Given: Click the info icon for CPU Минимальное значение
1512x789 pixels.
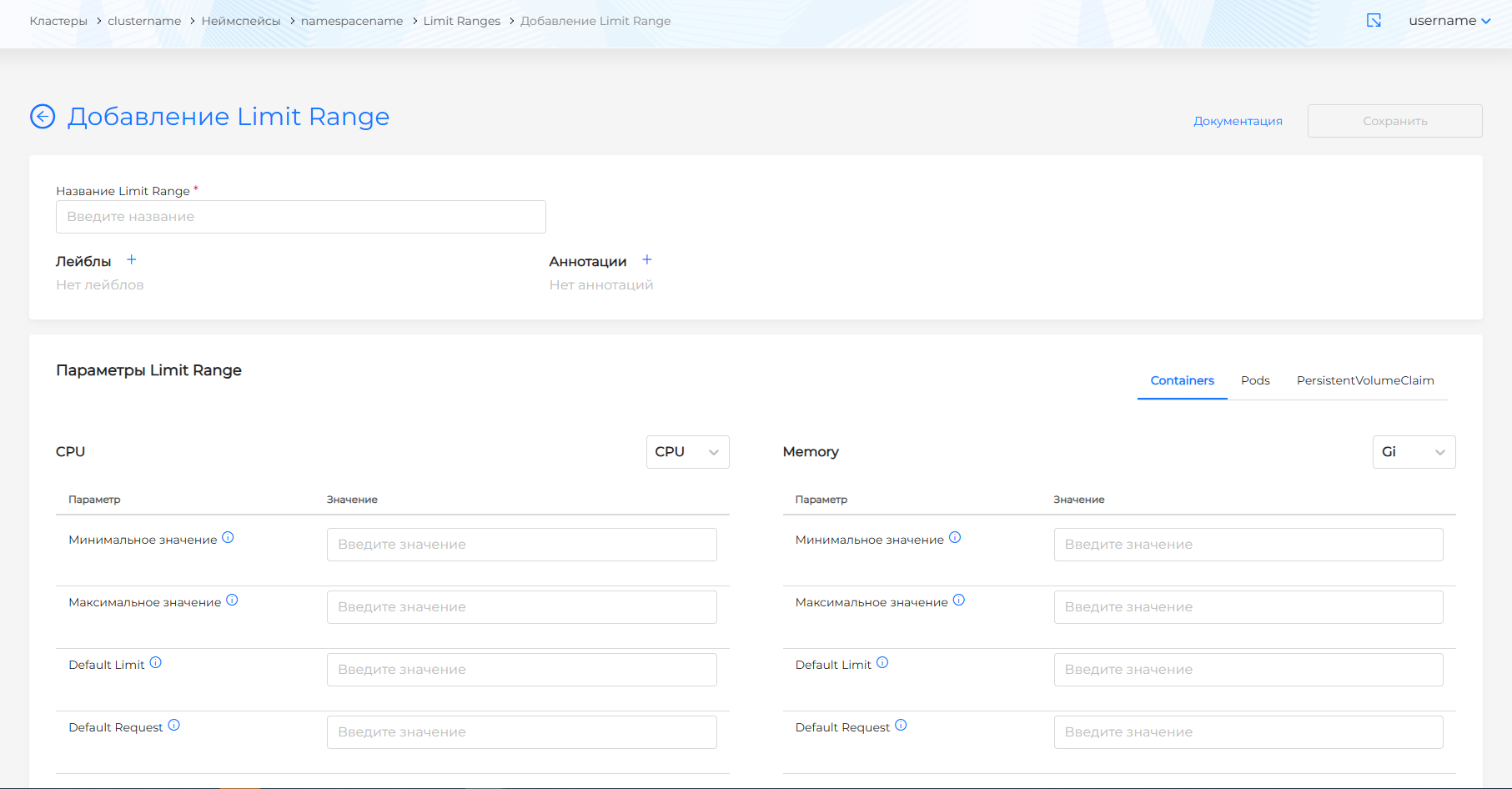Looking at the screenshot, I should pyautogui.click(x=228, y=538).
